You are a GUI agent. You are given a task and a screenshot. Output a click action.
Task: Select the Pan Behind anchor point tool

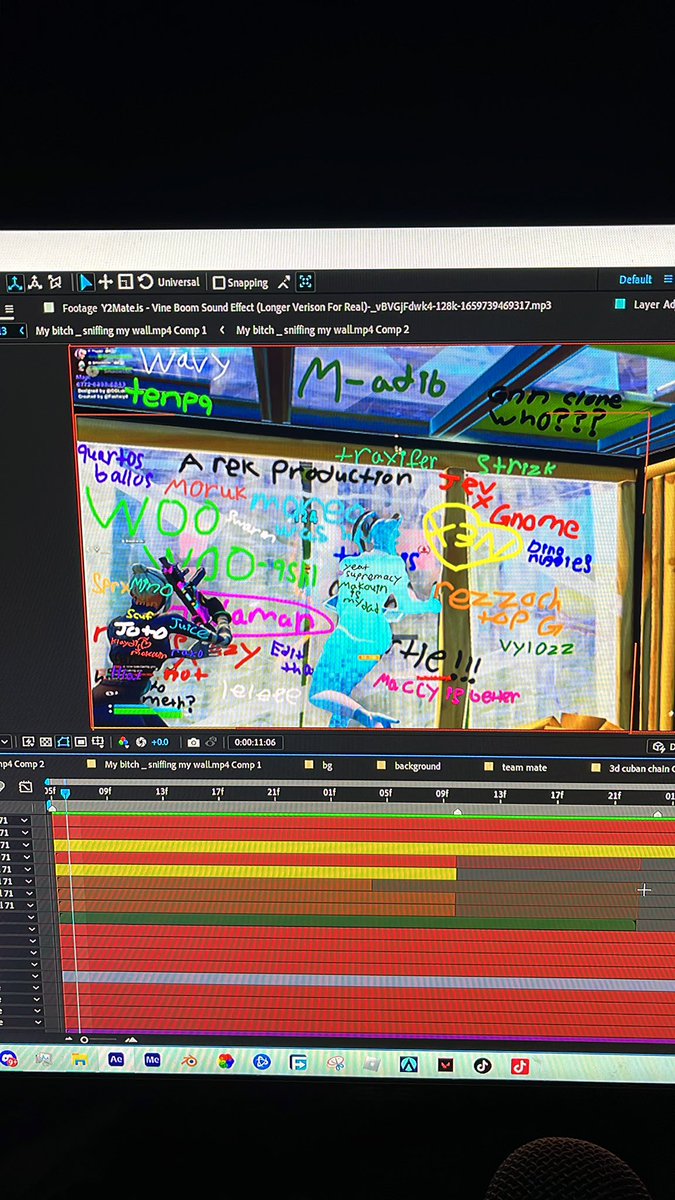pos(104,282)
